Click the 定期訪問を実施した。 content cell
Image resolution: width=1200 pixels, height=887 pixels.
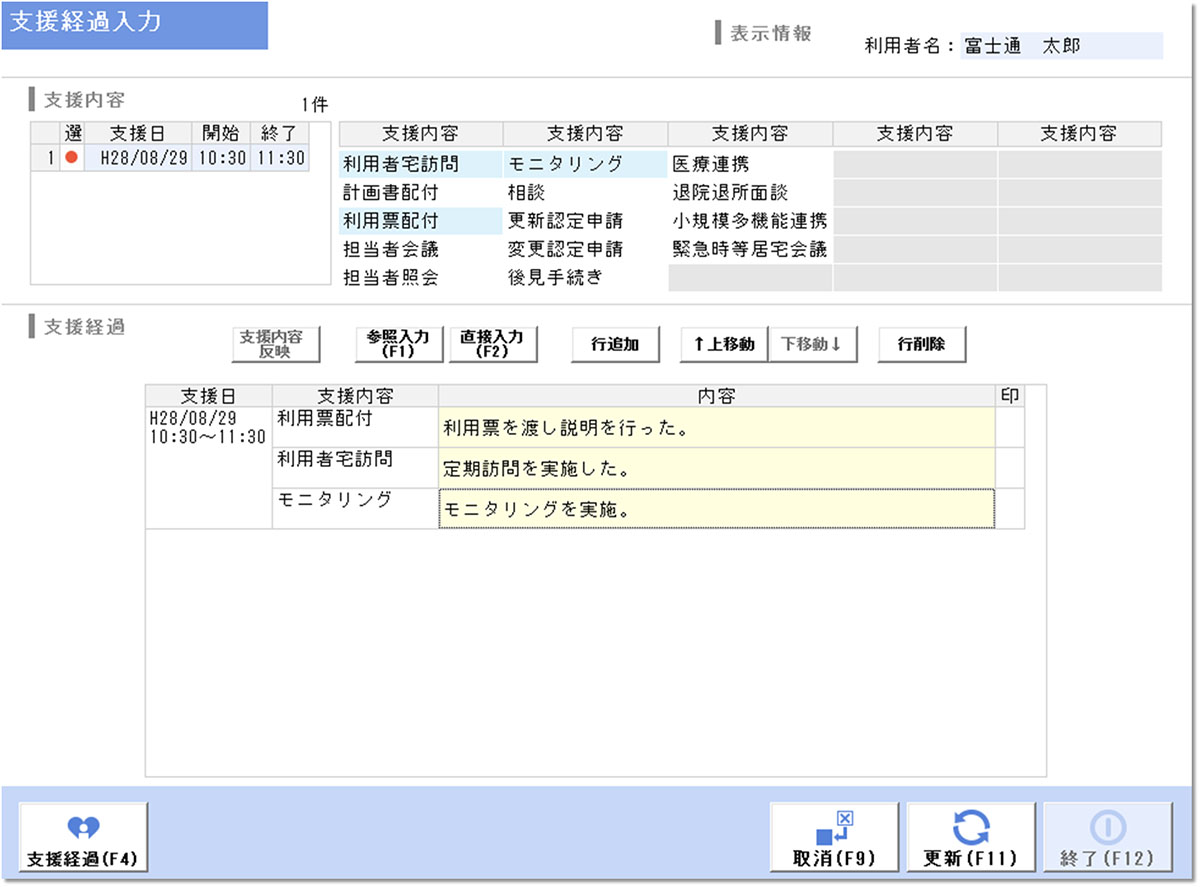[x=716, y=467]
